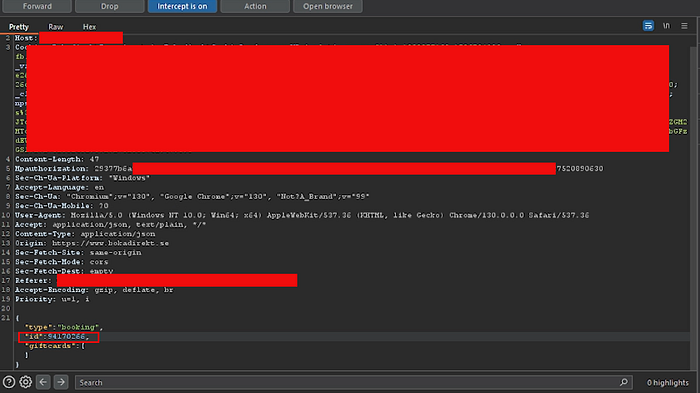Click Open browser button
Viewport: 700px width, 393px height.
[x=328, y=6]
